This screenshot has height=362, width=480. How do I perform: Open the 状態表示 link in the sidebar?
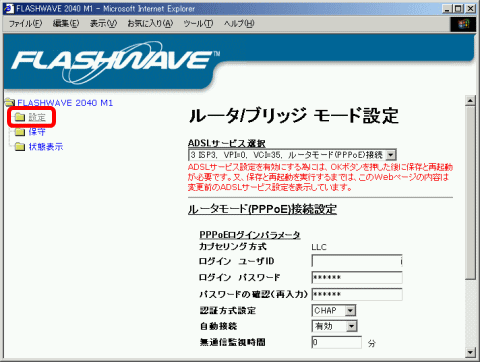(46, 147)
